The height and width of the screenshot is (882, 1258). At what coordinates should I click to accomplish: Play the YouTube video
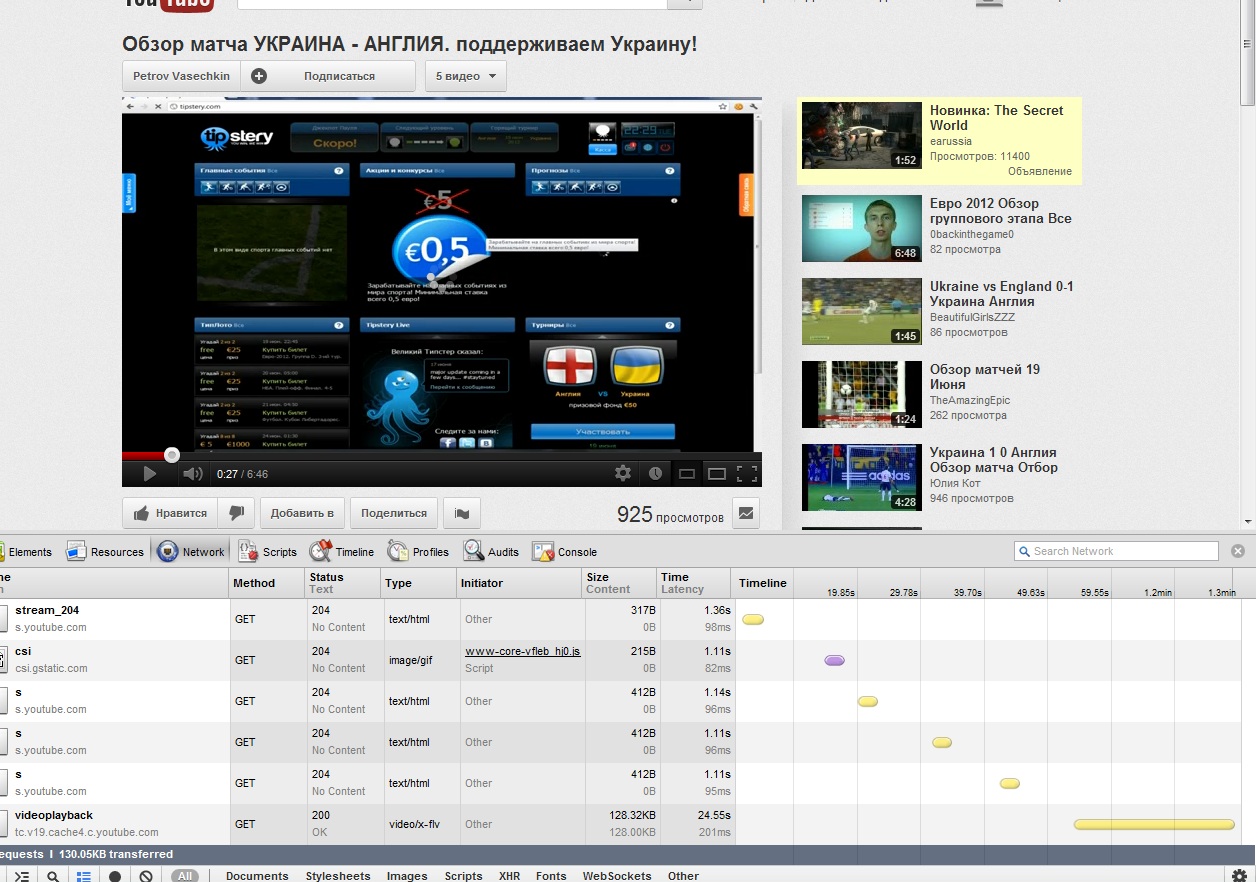click(x=150, y=473)
